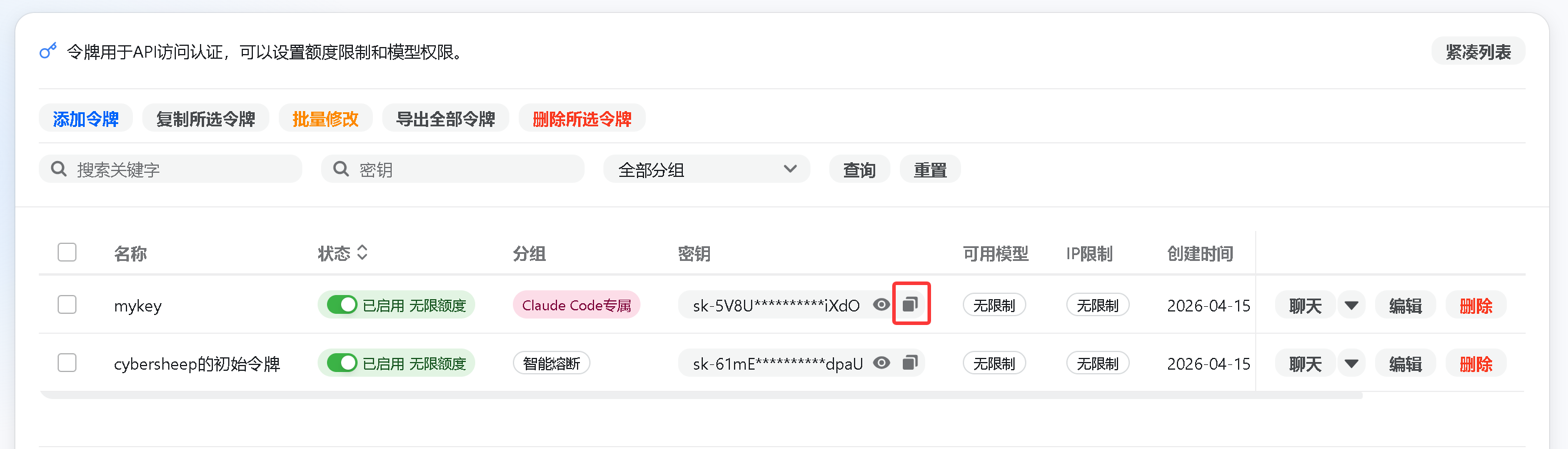Open the 全部分组 group dropdown
Screen dimensions: 1568x449
pos(706,169)
